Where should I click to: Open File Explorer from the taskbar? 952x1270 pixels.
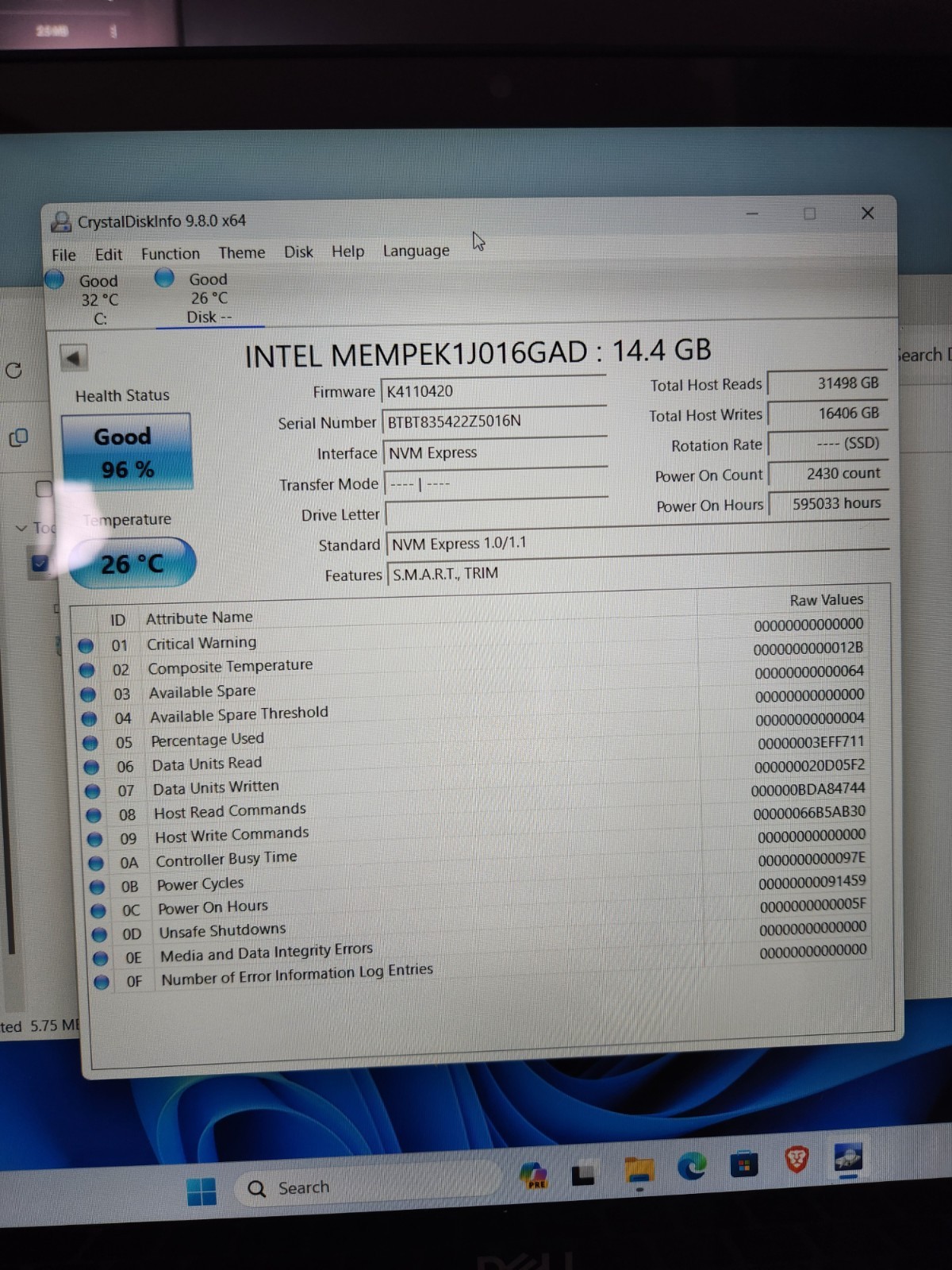(x=639, y=1171)
